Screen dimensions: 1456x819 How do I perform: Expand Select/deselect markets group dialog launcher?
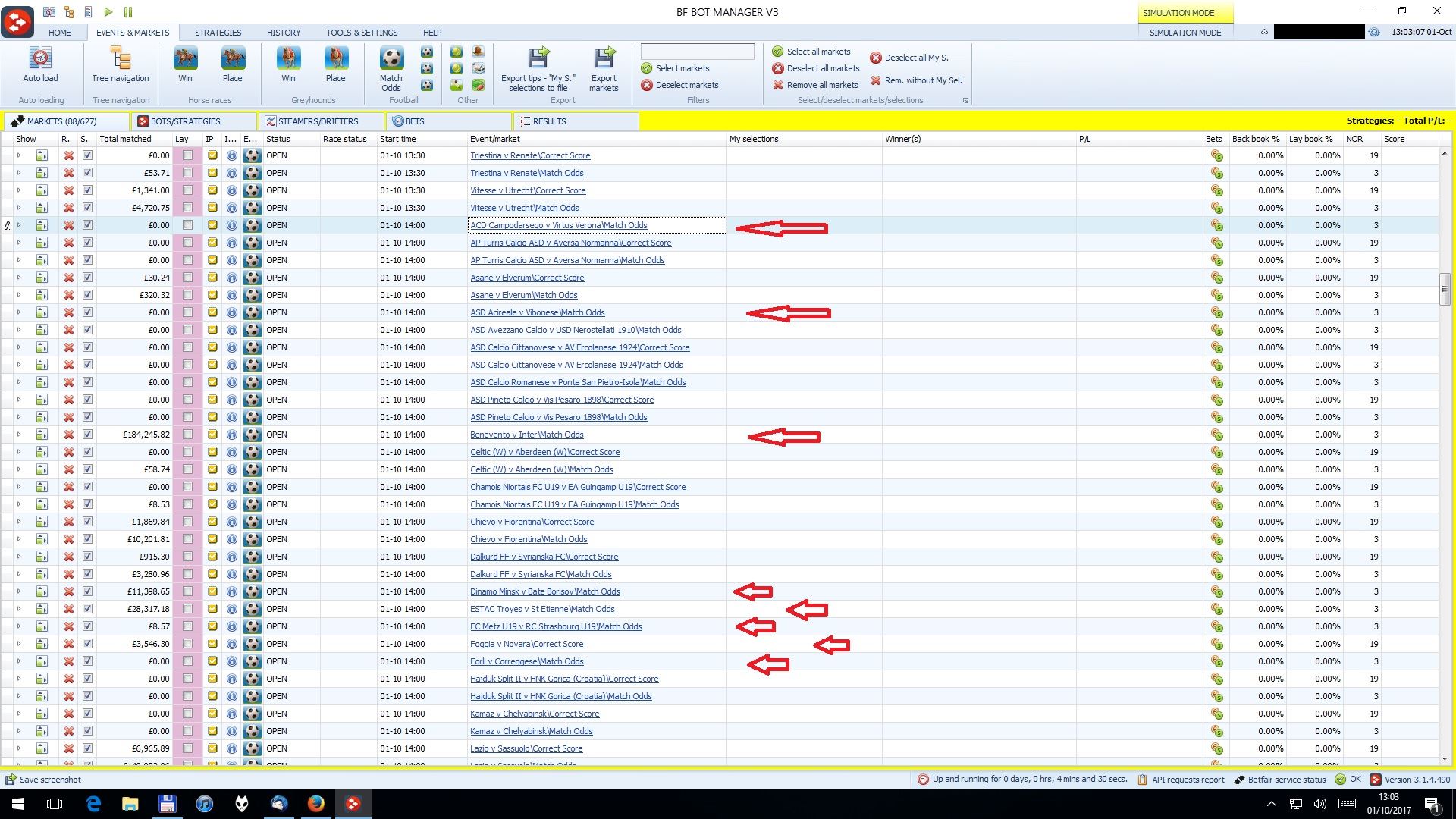[965, 101]
